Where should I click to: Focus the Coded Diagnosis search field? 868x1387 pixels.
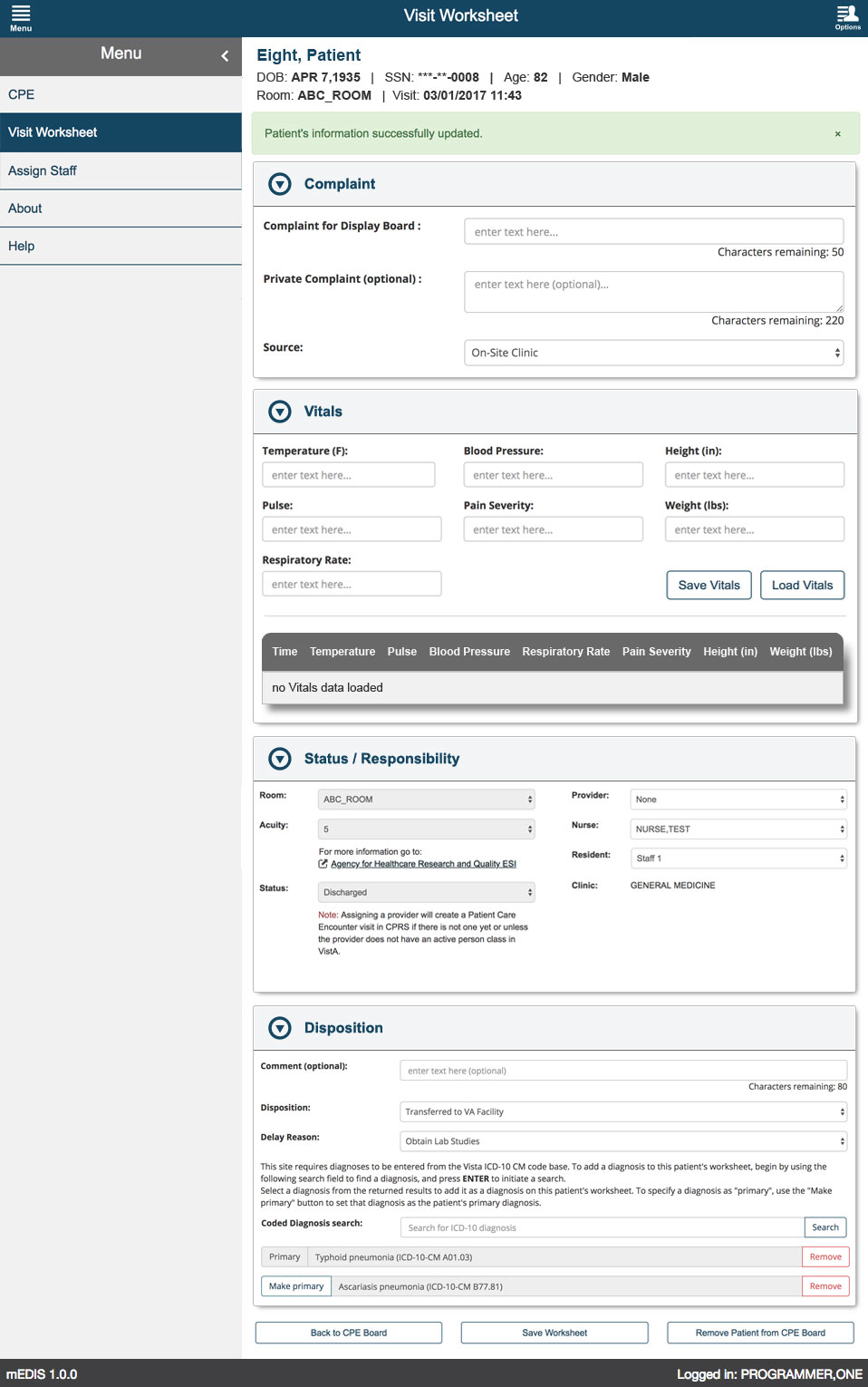tap(603, 1227)
